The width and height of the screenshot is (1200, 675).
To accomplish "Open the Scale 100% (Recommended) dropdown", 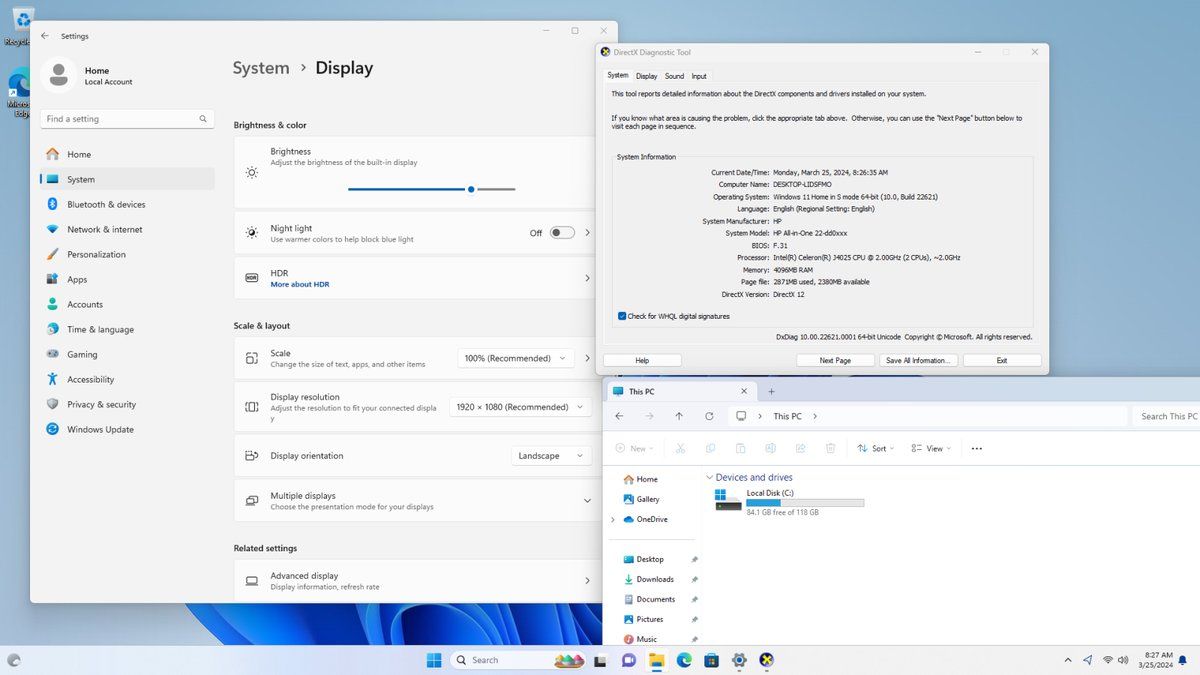I will click(x=516, y=358).
